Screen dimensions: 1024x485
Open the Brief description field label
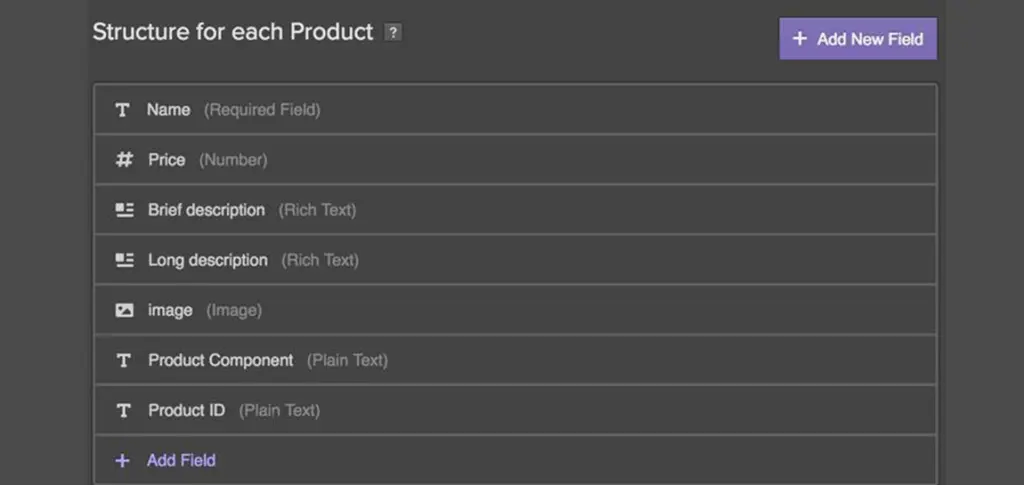point(206,210)
